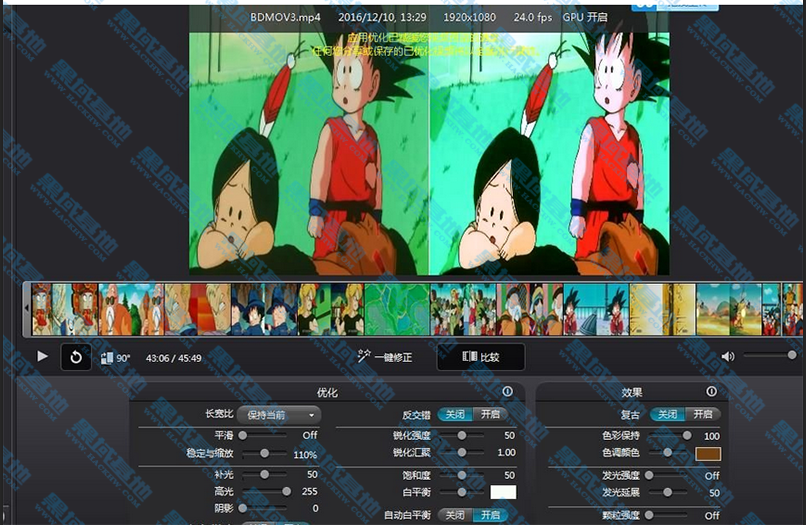806x525 pixels.
Task: Click the time readout 43:06 / 45:49
Action: 173,358
